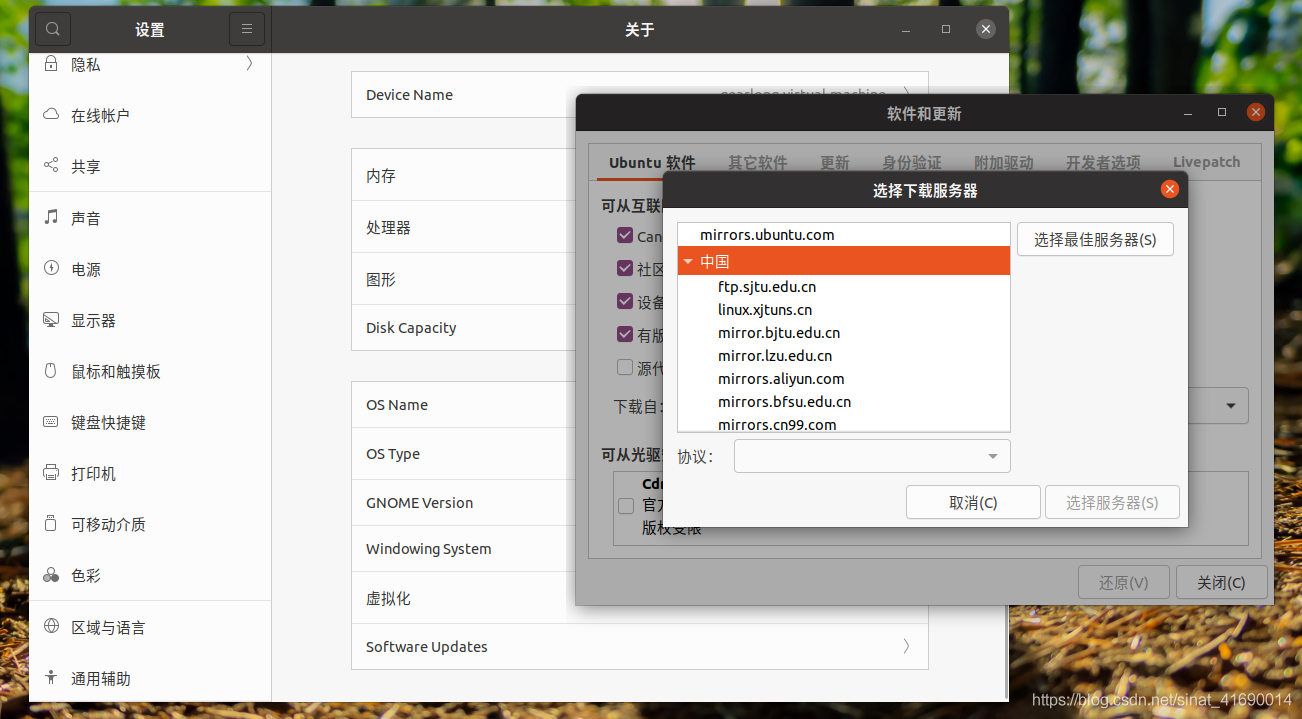This screenshot has width=1302, height=719.
Task: Click the 选择最佳服务器(S) button
Action: pos(1095,239)
